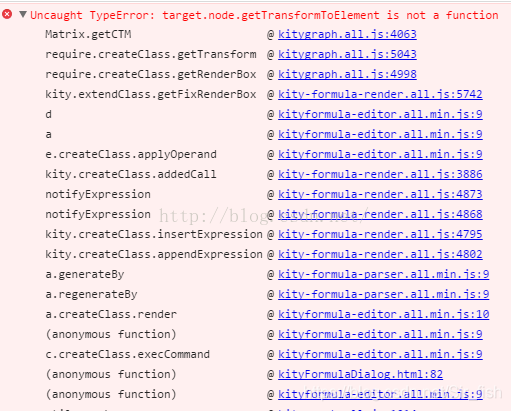511x411 pixels.
Task: Click the TypeError message text
Action: coord(264,15)
